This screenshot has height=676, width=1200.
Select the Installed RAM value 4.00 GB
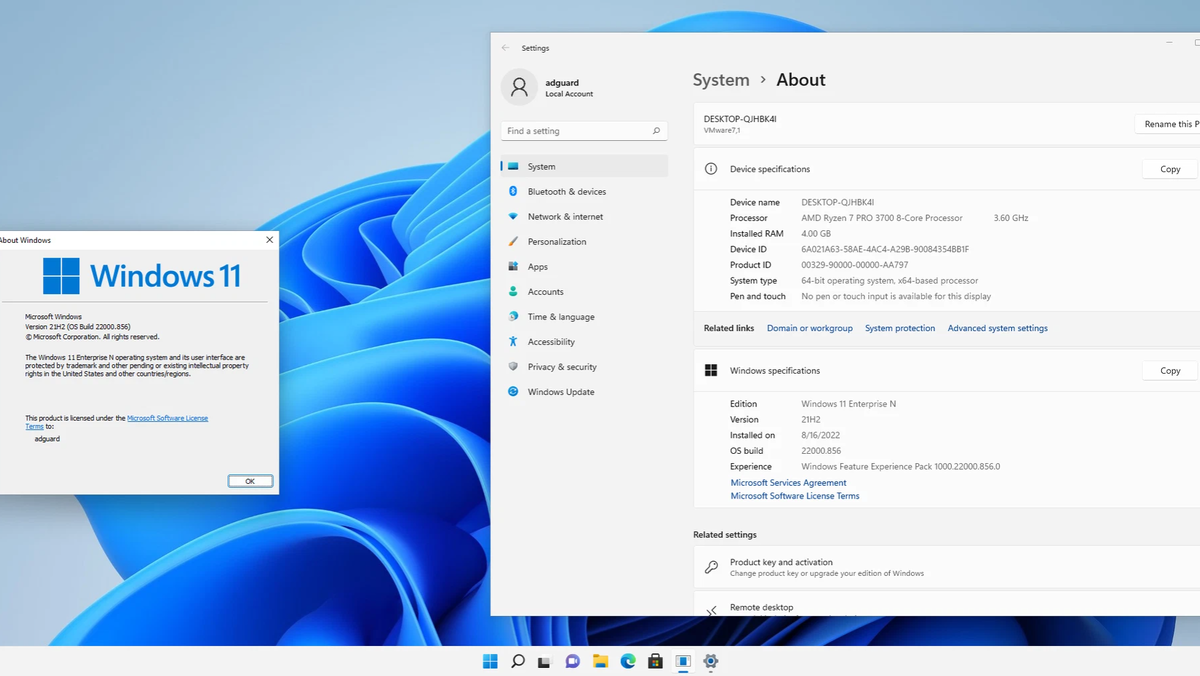(x=818, y=233)
